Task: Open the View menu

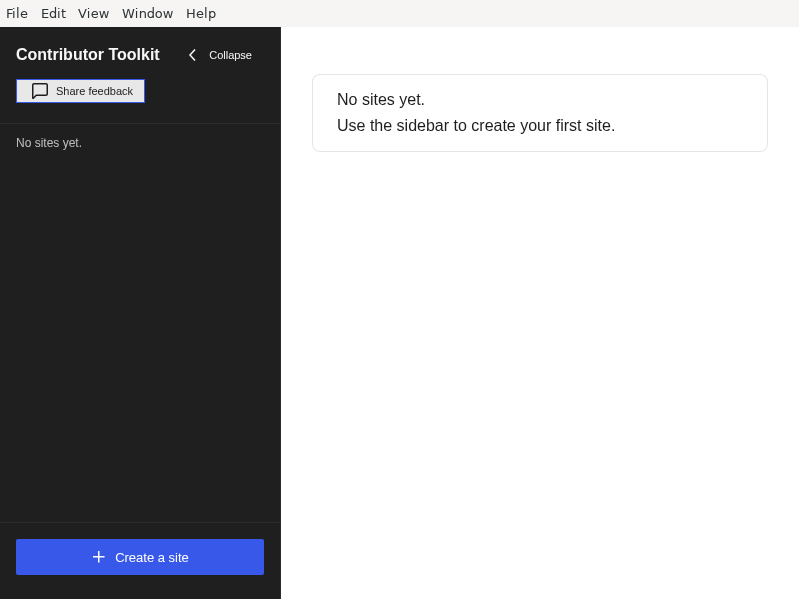Action: point(93,13)
